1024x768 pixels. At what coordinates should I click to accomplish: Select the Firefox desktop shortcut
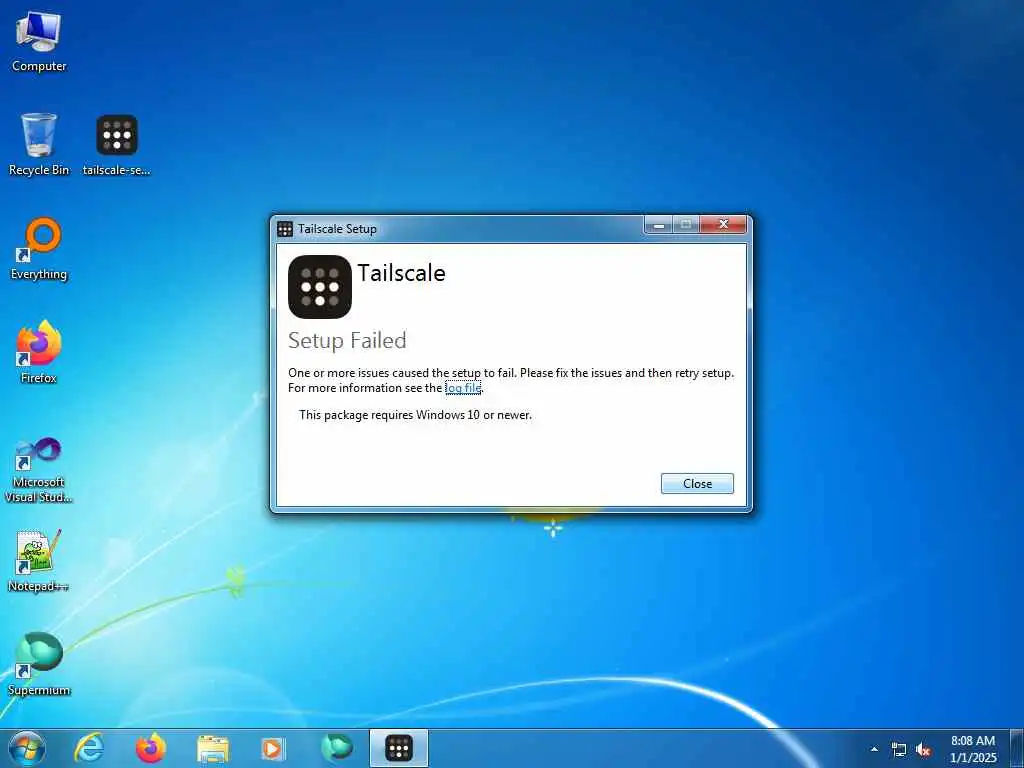39,352
